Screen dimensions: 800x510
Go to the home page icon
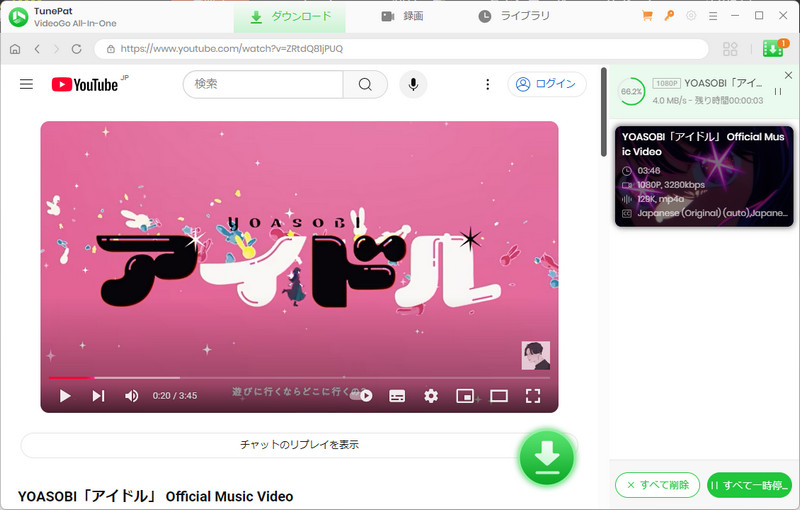[15, 49]
